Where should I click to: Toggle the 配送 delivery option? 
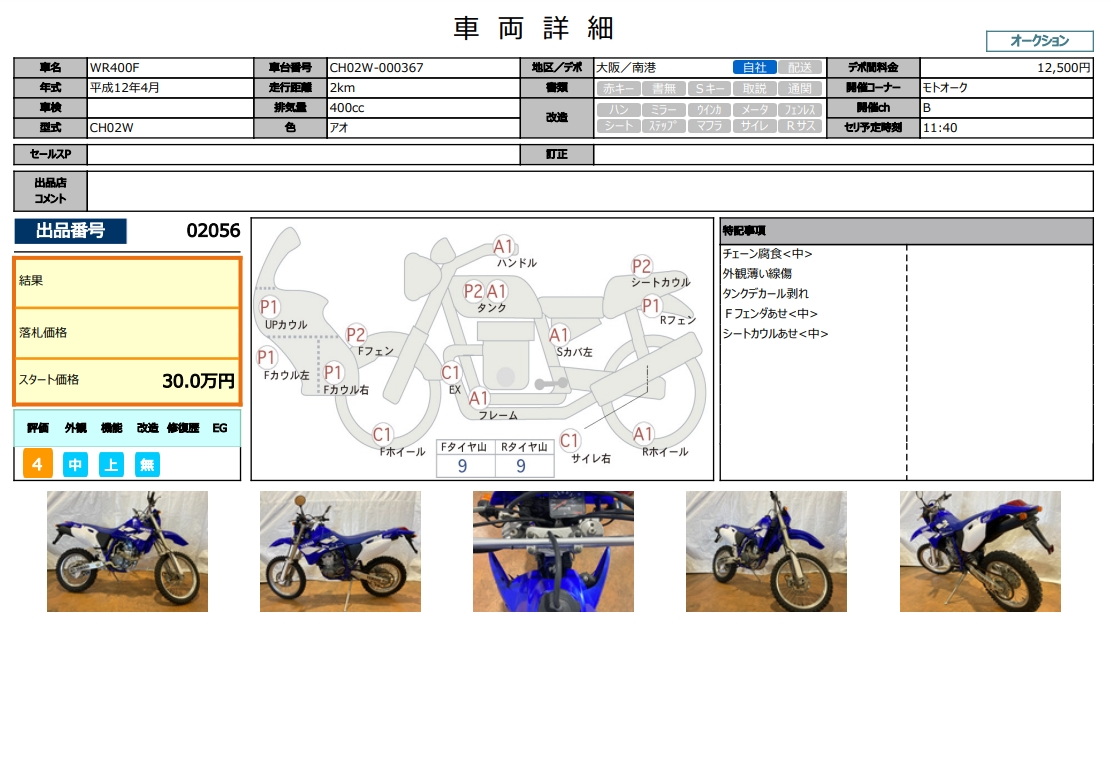(x=800, y=68)
